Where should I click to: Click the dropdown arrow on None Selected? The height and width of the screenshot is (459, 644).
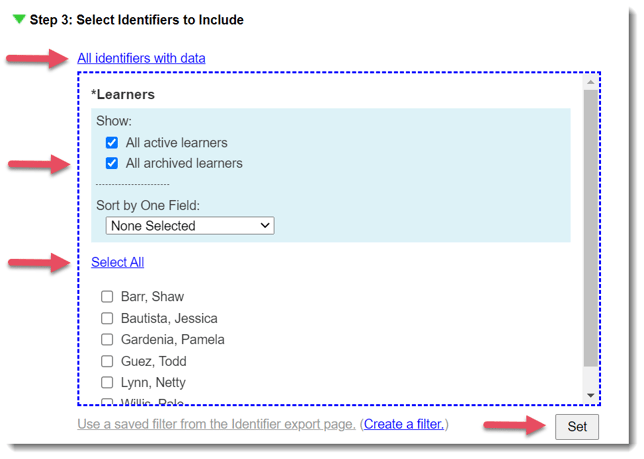(x=265, y=226)
